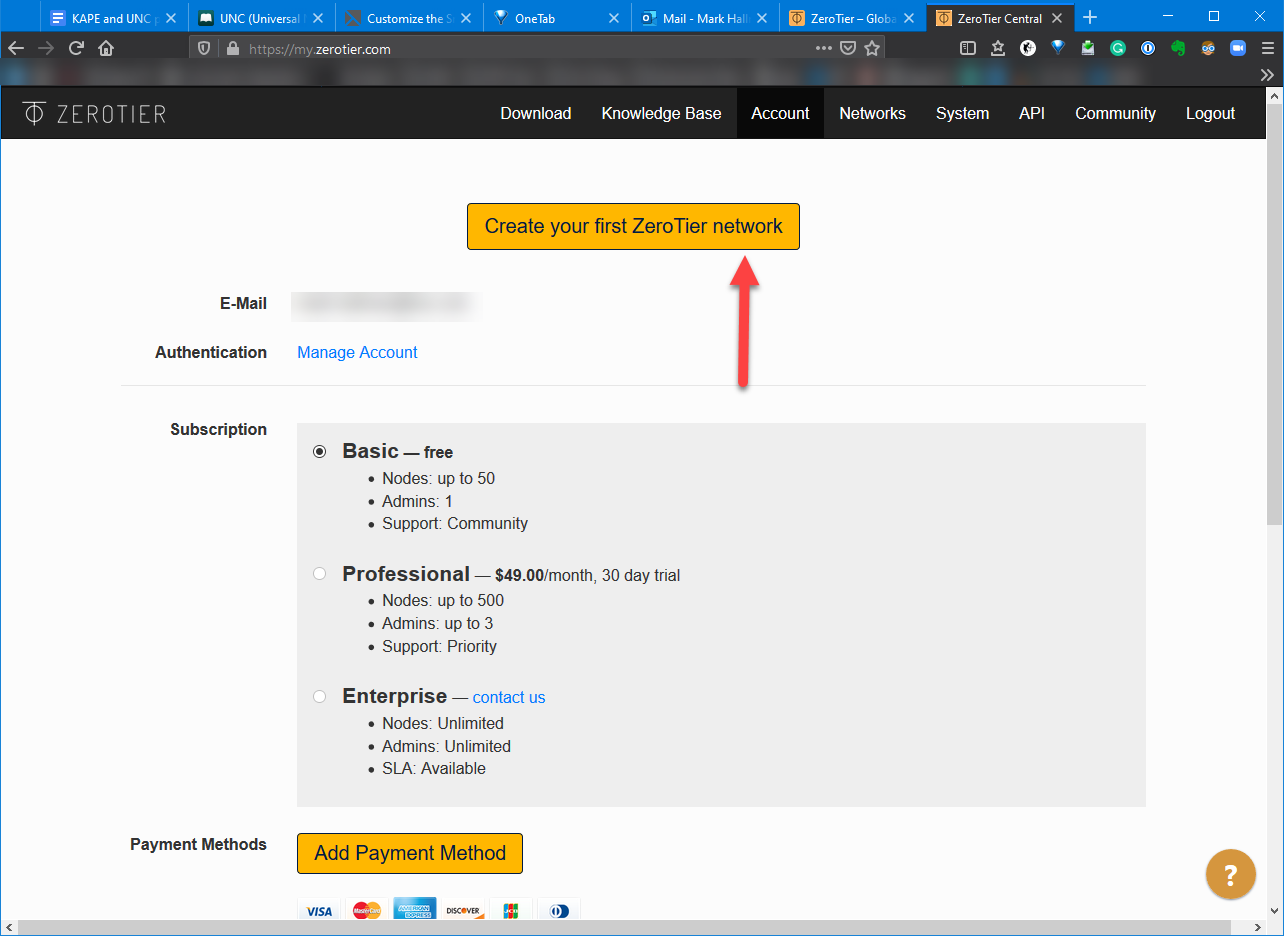Select the Basic free subscription
This screenshot has width=1284, height=936.
[x=320, y=451]
